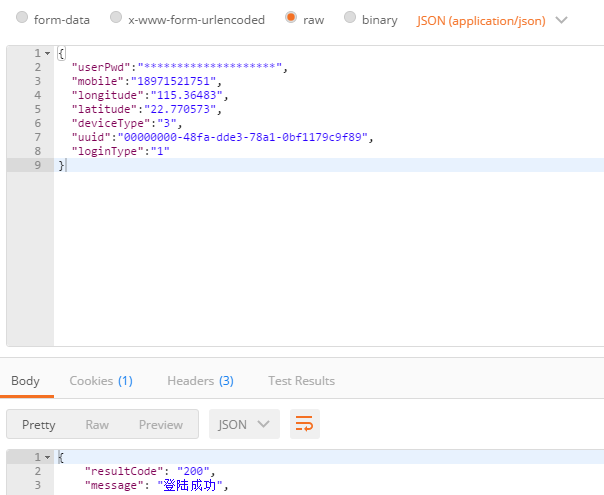Choose the Pretty response view
The width and height of the screenshot is (604, 495).
pos(39,425)
